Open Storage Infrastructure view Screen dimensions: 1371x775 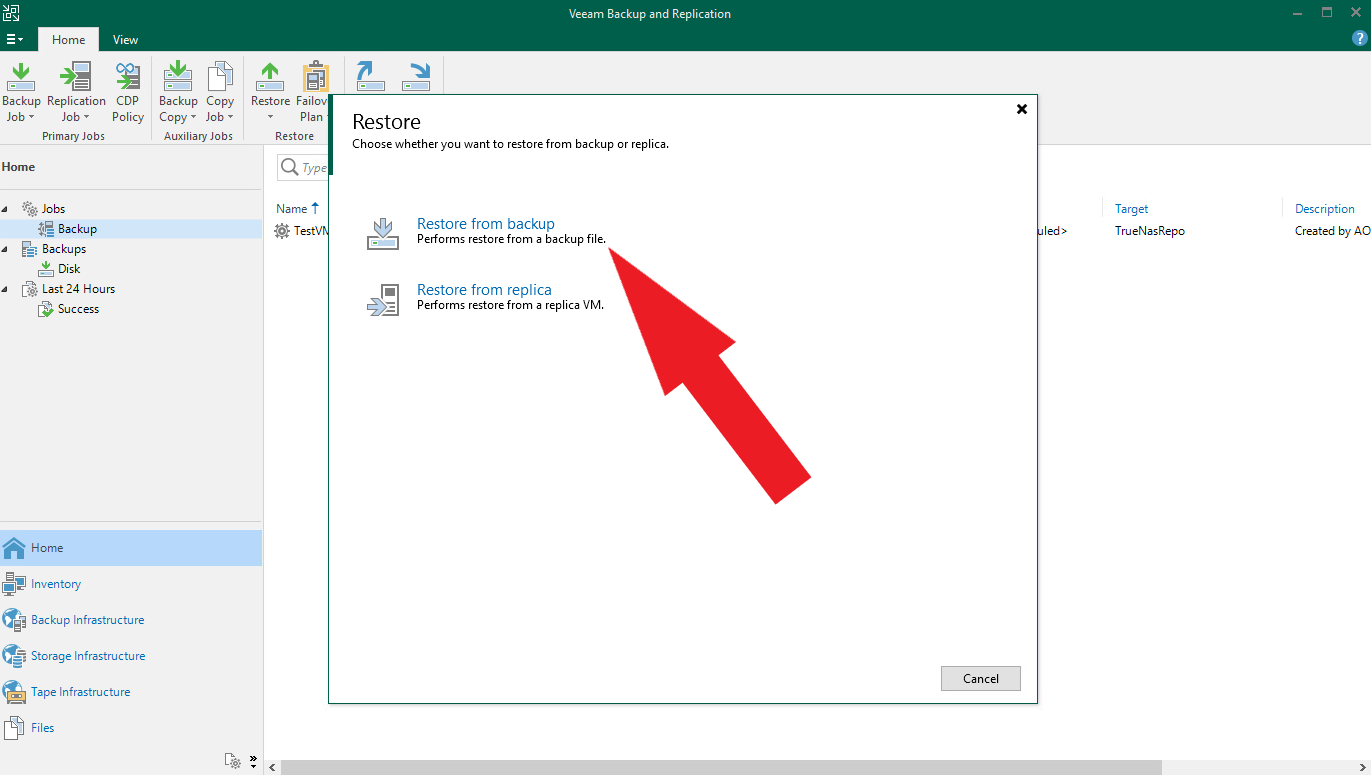click(x=88, y=656)
